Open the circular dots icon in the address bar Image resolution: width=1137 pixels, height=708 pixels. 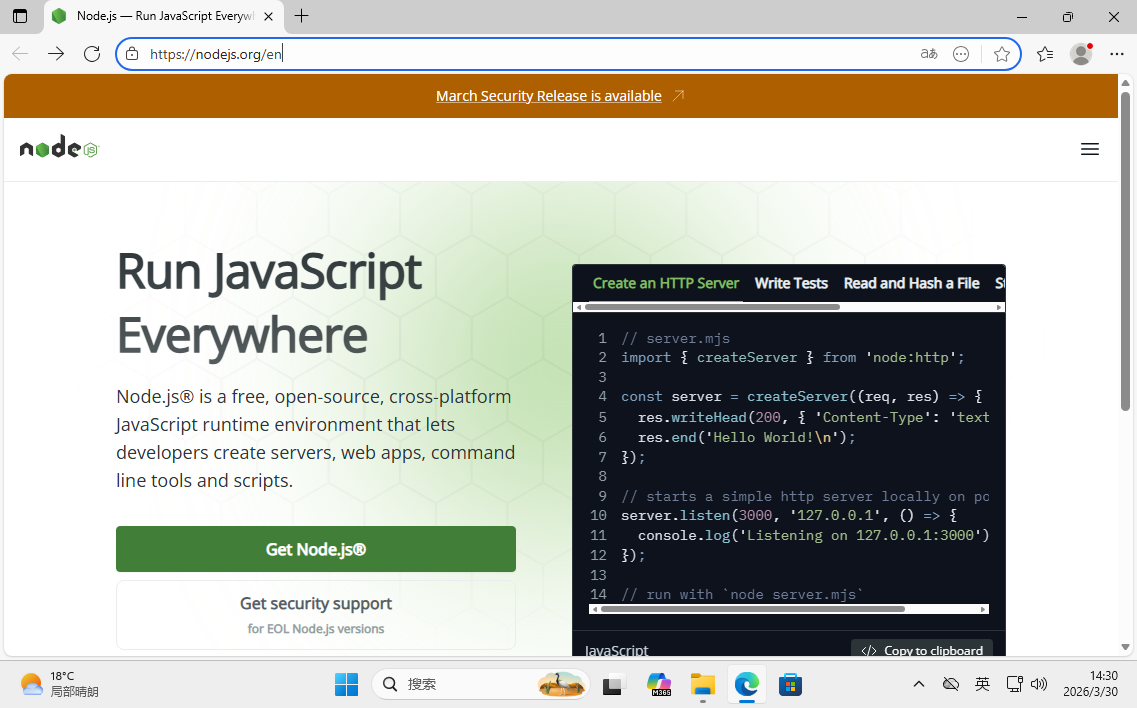[x=961, y=54]
